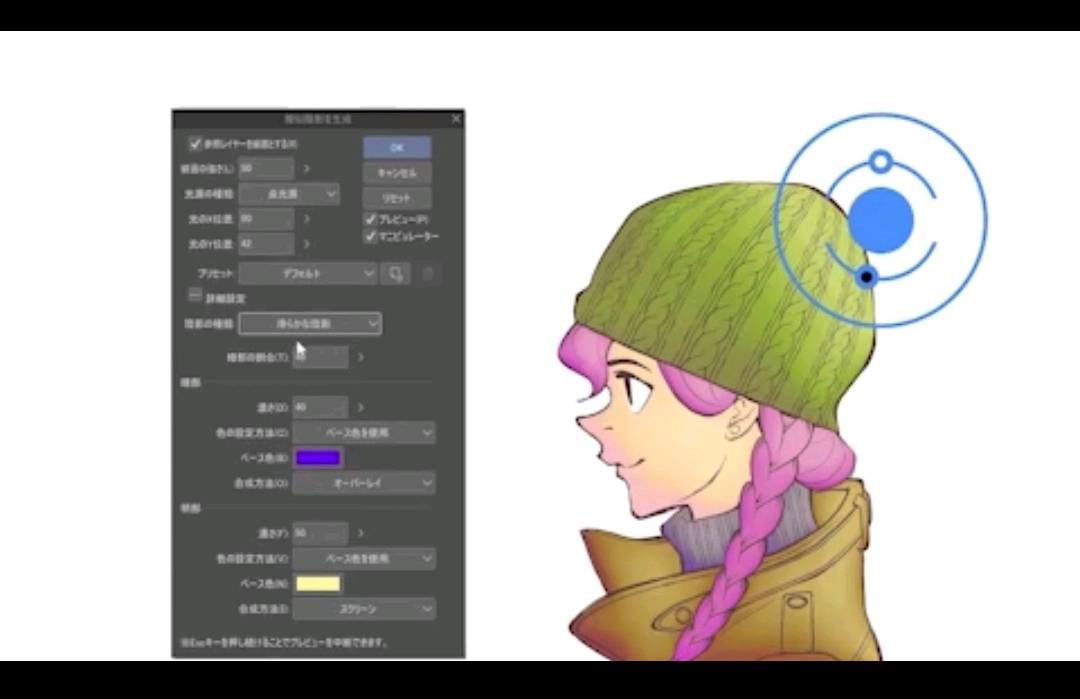The width and height of the screenshot is (1080, 699).
Task: Toggle the reference layer as line art checkbox
Action: click(x=196, y=144)
